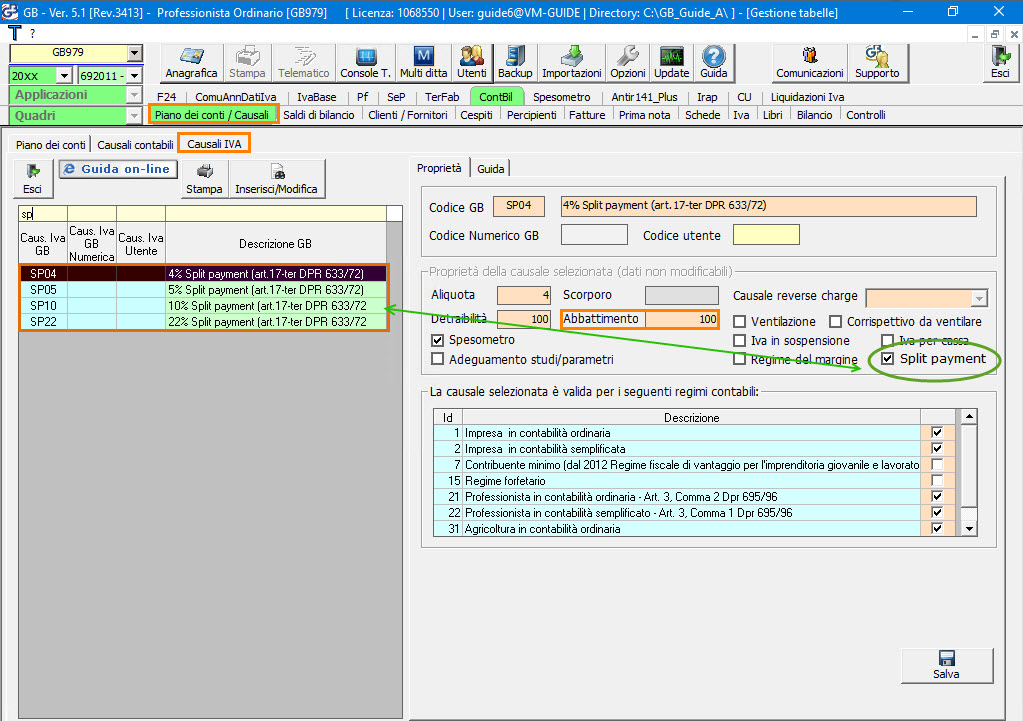
Task: Expand the Causale reverse charge dropdown
Action: 979,297
